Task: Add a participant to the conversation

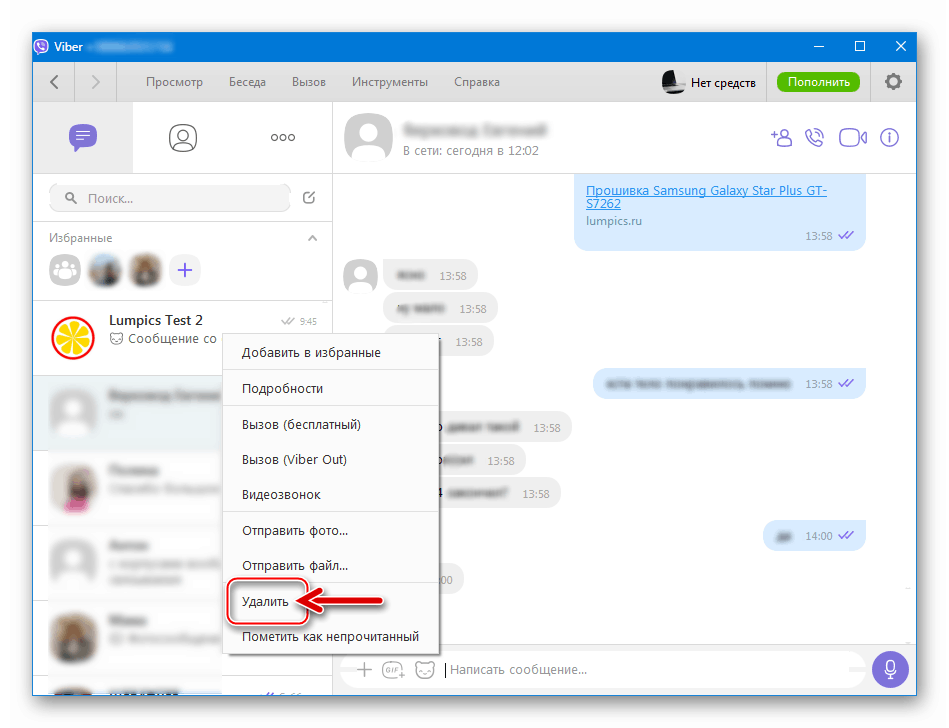Action: 781,137
